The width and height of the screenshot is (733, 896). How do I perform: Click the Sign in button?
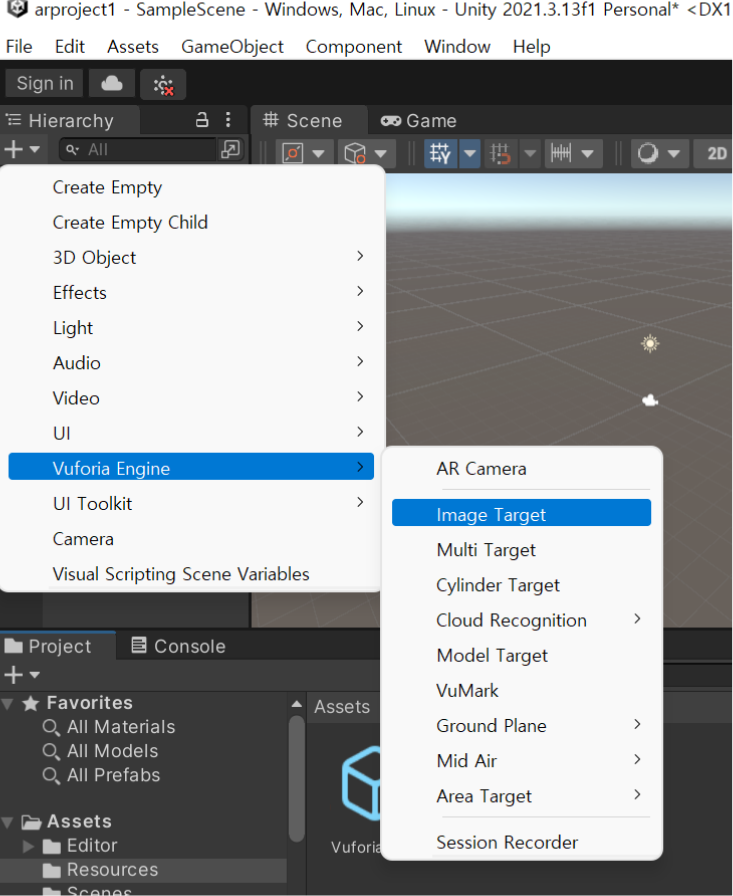tap(45, 83)
